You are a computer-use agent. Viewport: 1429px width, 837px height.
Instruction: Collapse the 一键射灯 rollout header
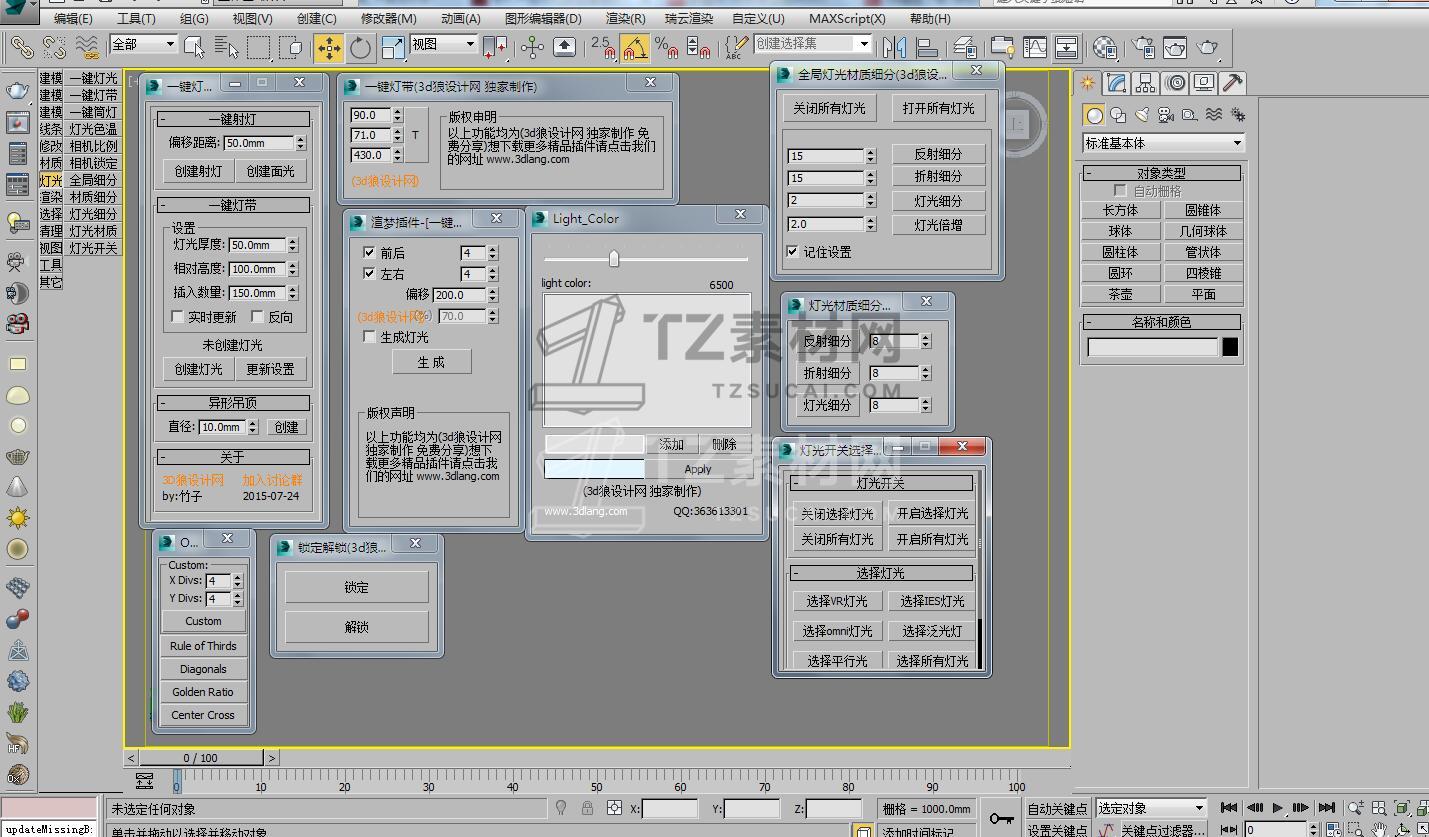point(234,119)
